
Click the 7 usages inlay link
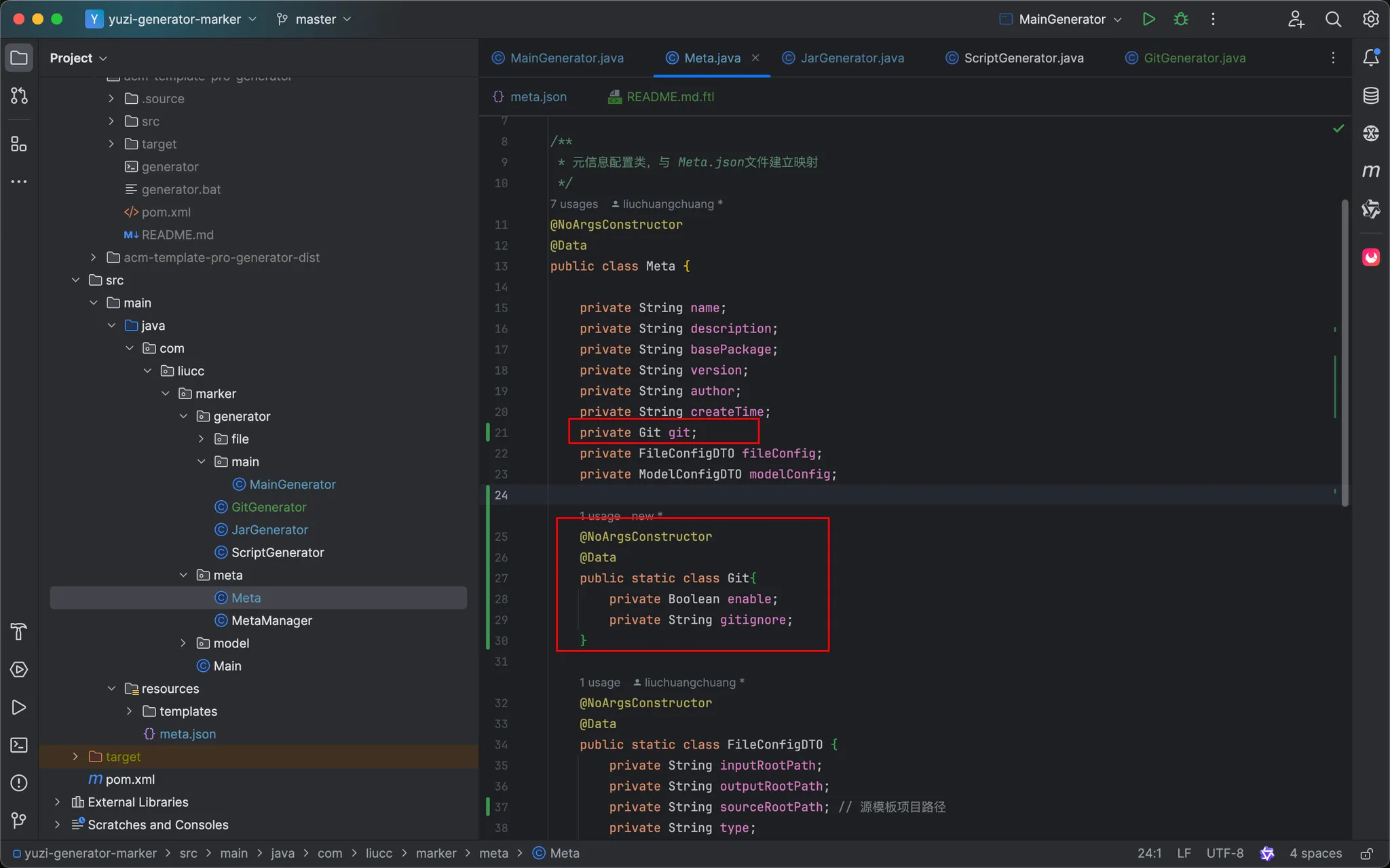point(574,204)
